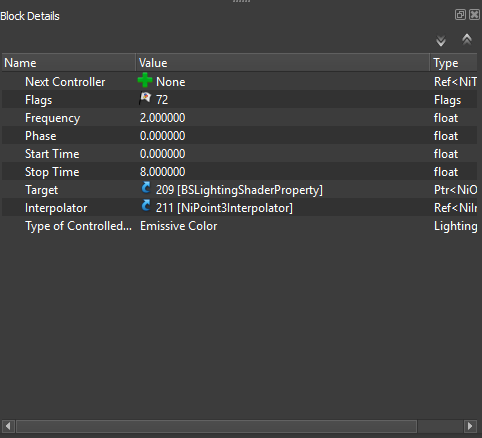
Task: Open the Emissive Color value dropdown
Action: coord(179,226)
